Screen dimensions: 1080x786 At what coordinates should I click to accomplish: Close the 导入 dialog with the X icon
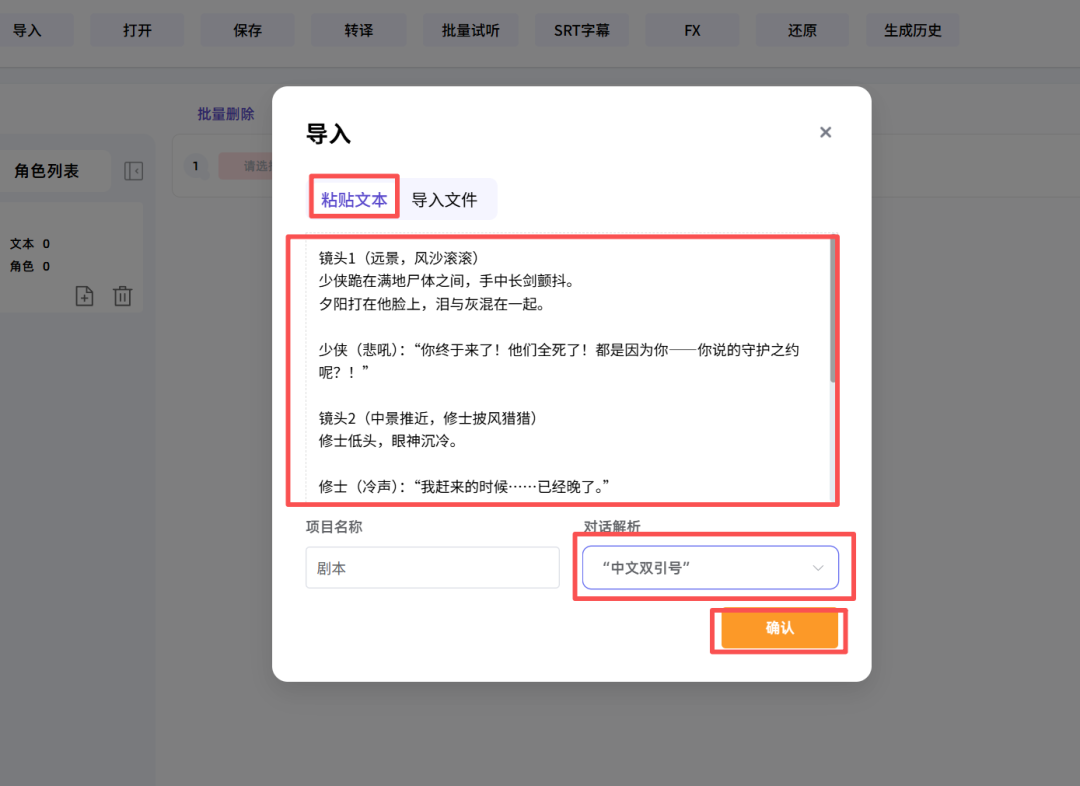[x=825, y=132]
